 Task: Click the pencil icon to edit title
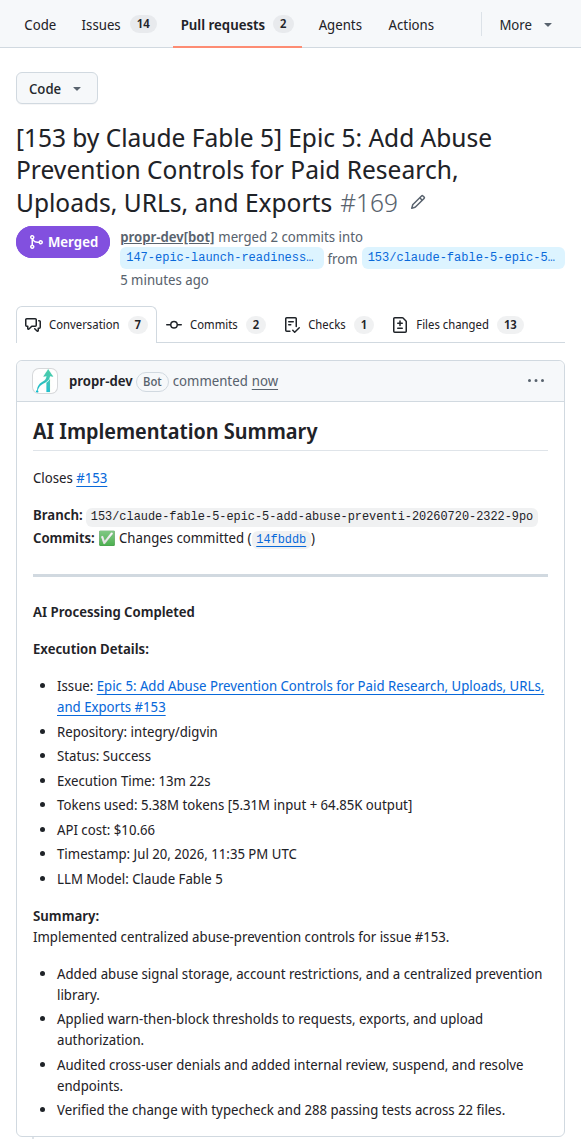click(418, 203)
